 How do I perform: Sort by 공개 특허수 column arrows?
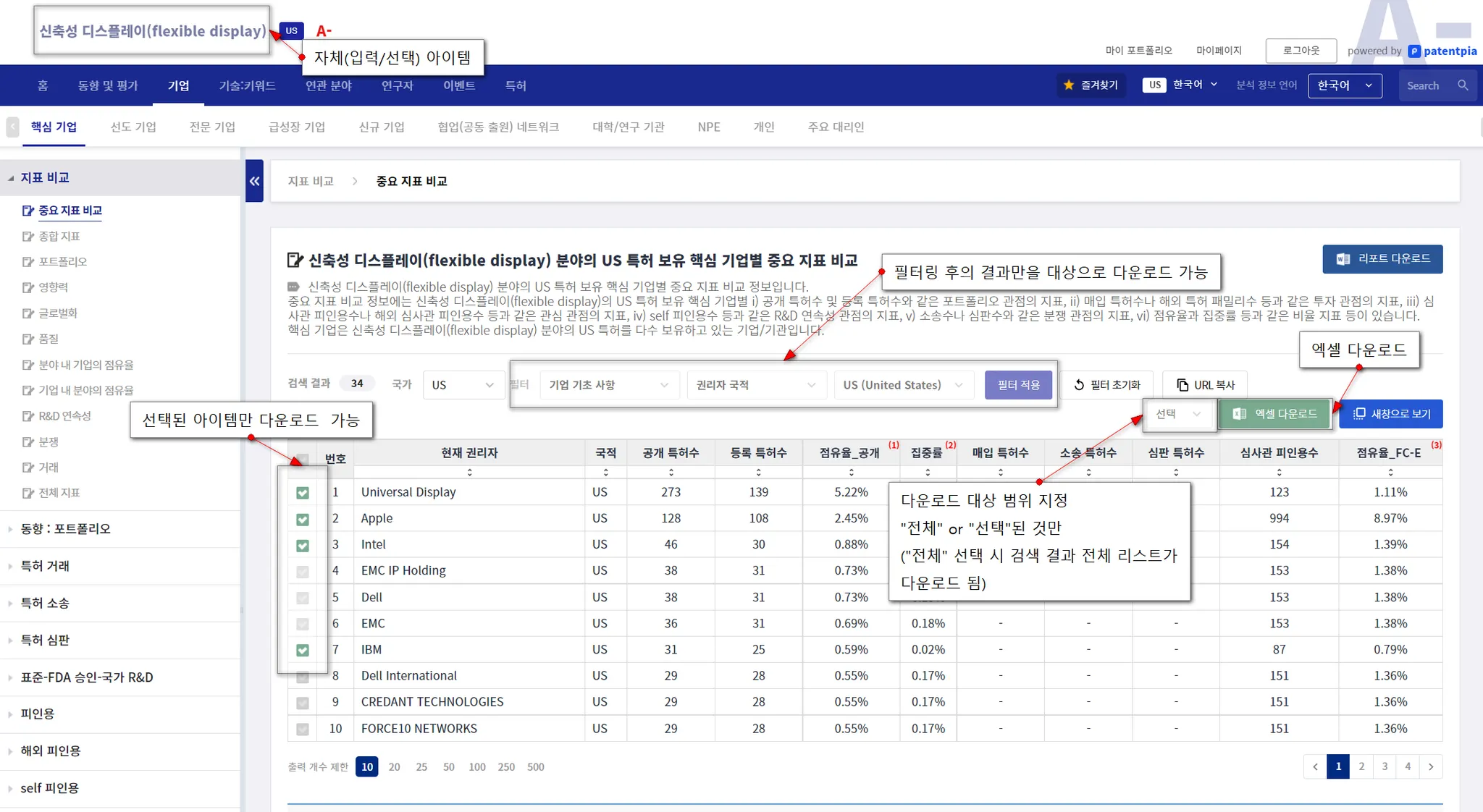coord(671,472)
